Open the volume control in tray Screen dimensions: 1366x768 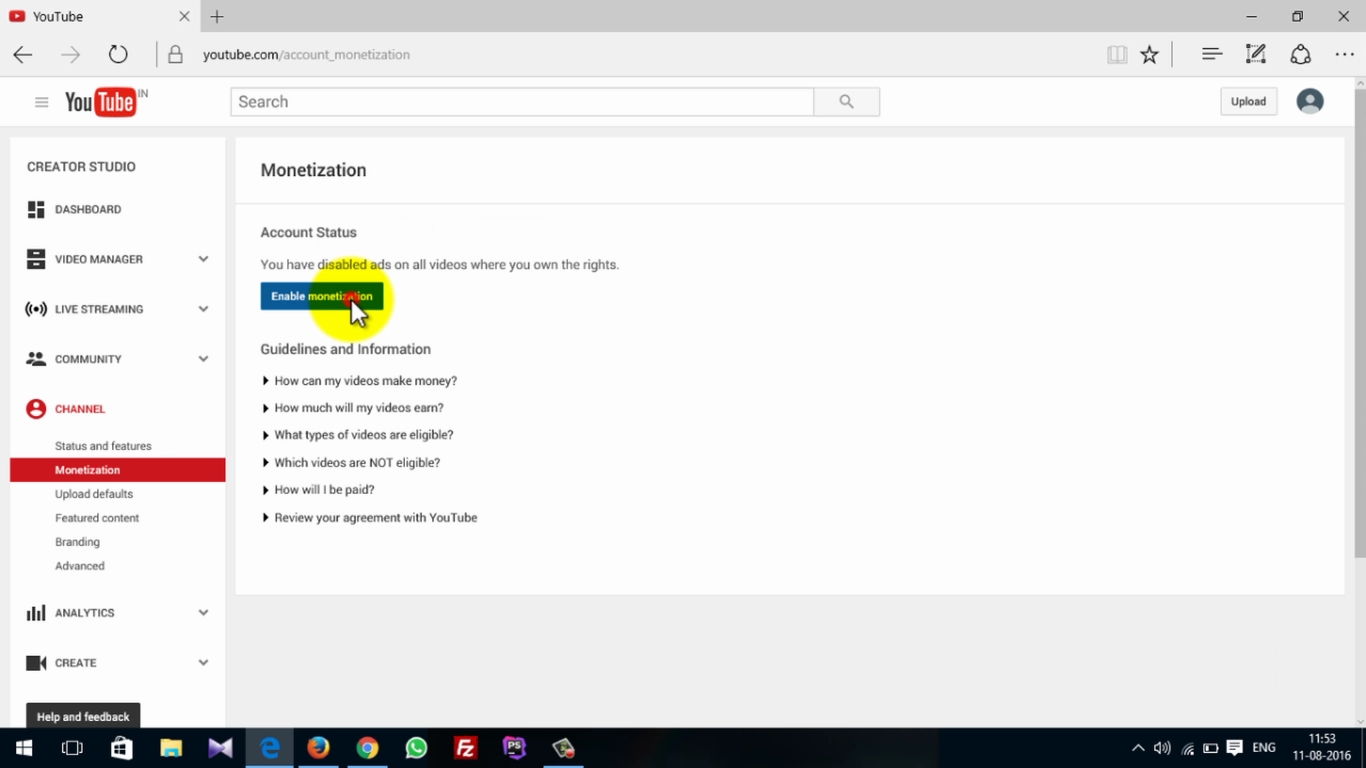click(x=1162, y=748)
